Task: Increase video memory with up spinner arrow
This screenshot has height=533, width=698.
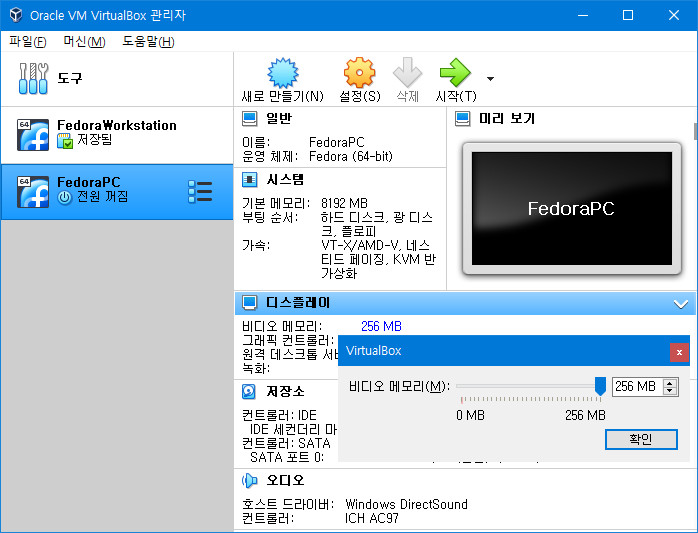Action: (670, 383)
